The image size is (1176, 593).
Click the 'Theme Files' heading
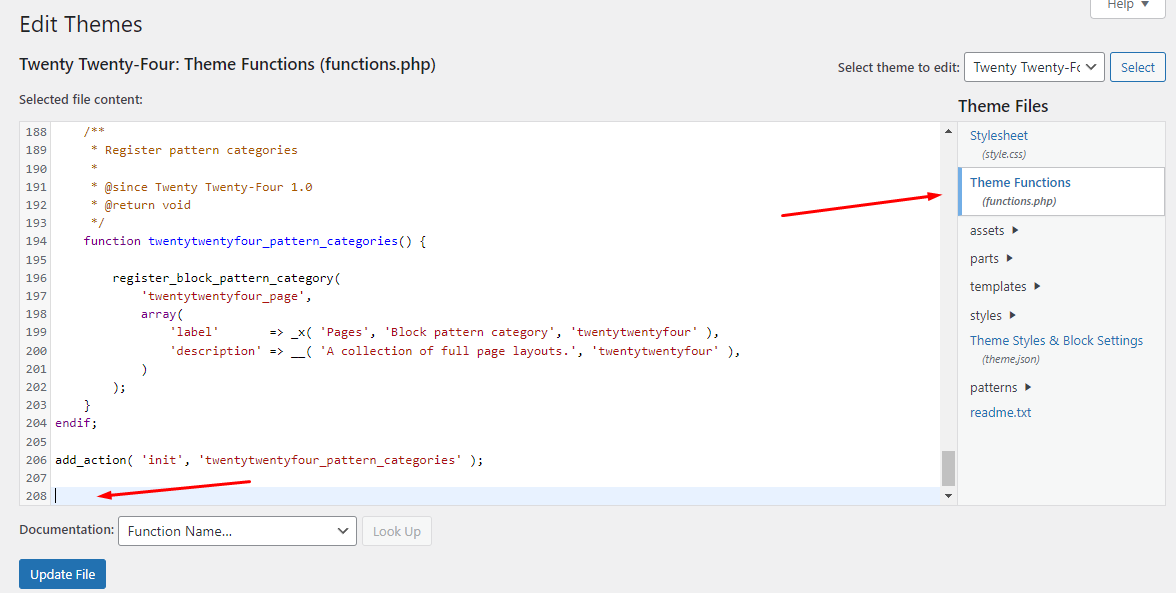(x=1003, y=106)
